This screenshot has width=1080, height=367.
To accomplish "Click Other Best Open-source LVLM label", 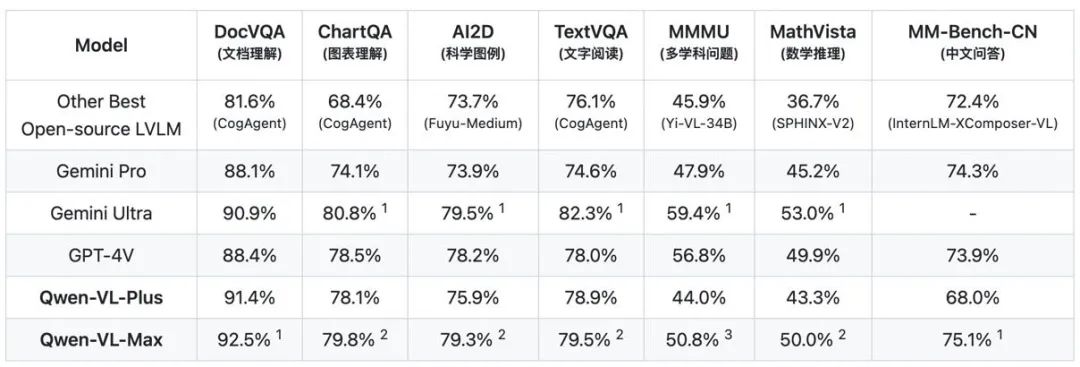I will [x=101, y=115].
